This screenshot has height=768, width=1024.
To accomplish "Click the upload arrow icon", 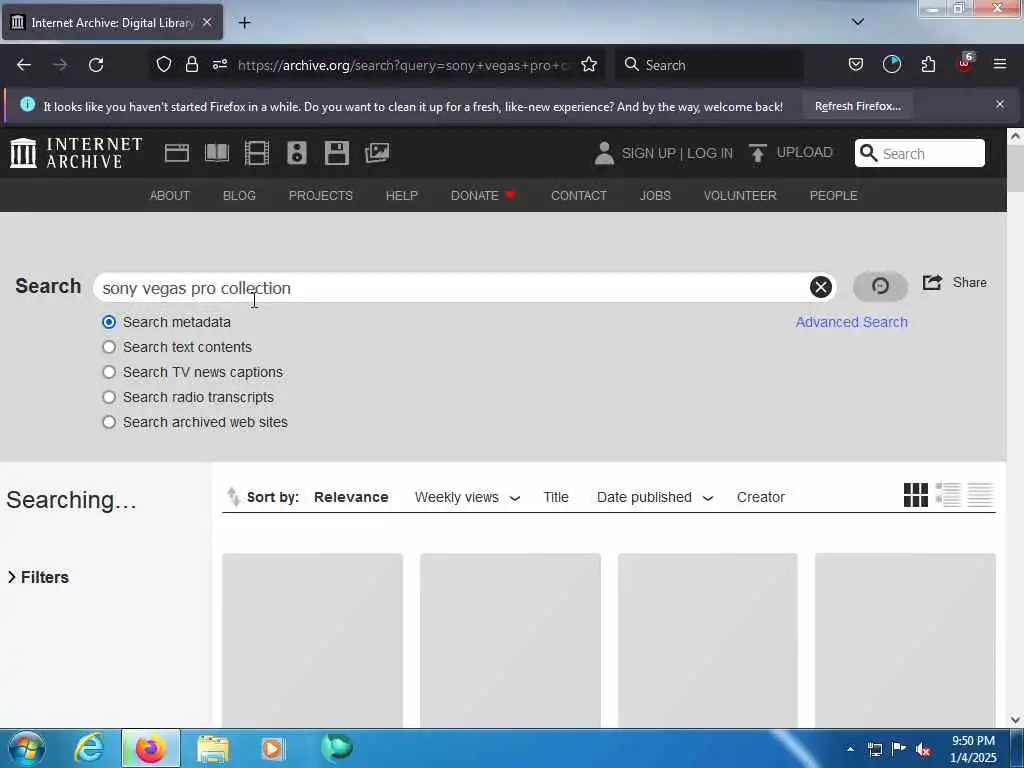I will (758, 153).
